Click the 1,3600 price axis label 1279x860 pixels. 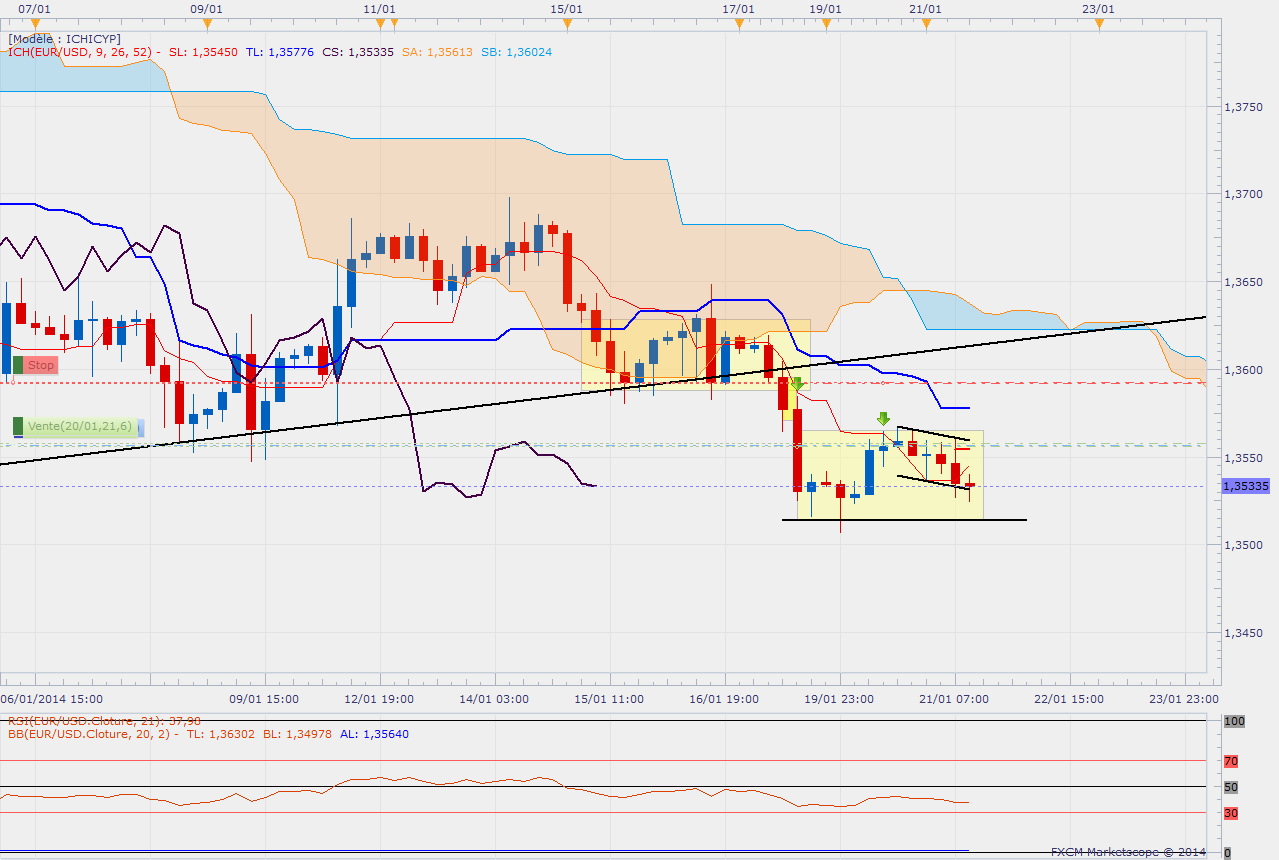pyautogui.click(x=1243, y=370)
